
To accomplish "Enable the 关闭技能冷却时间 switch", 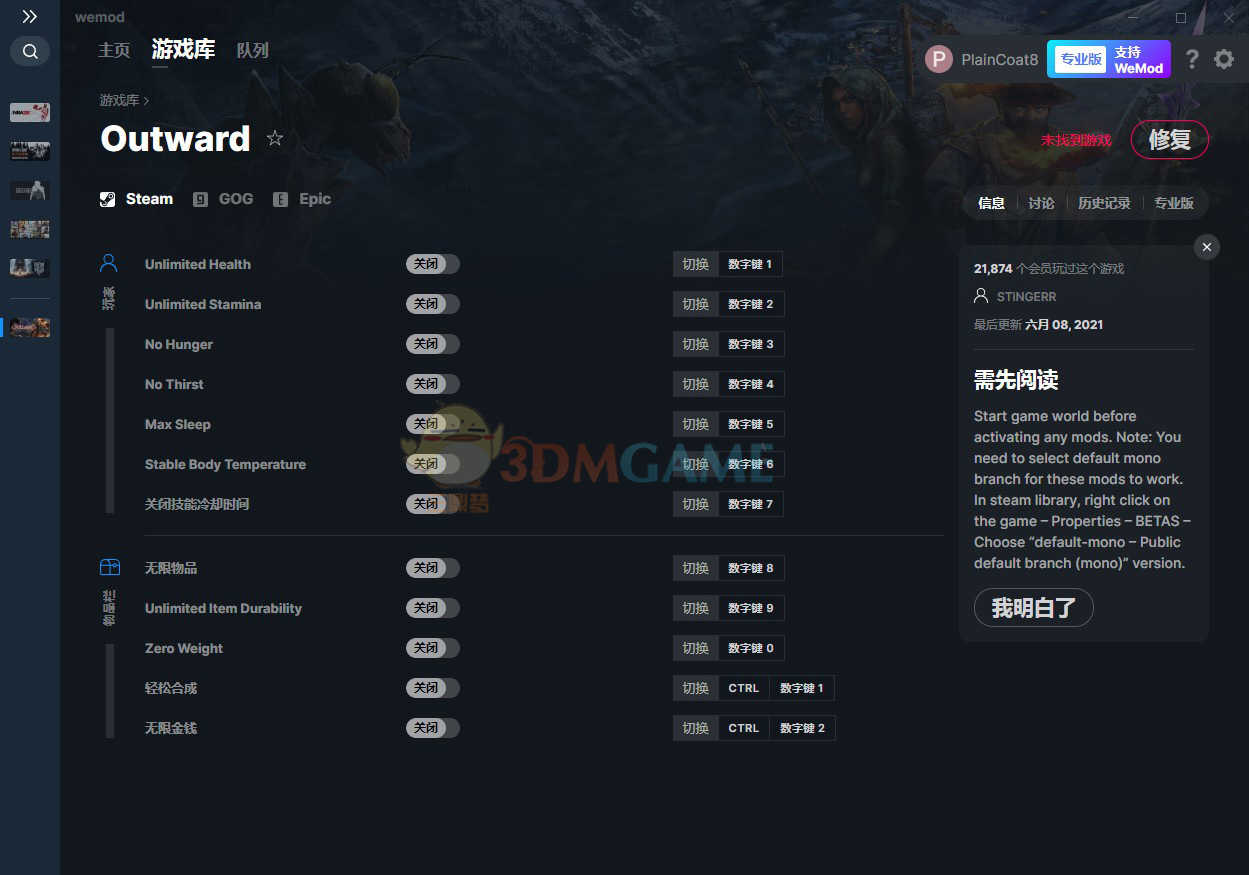I will click(x=433, y=504).
